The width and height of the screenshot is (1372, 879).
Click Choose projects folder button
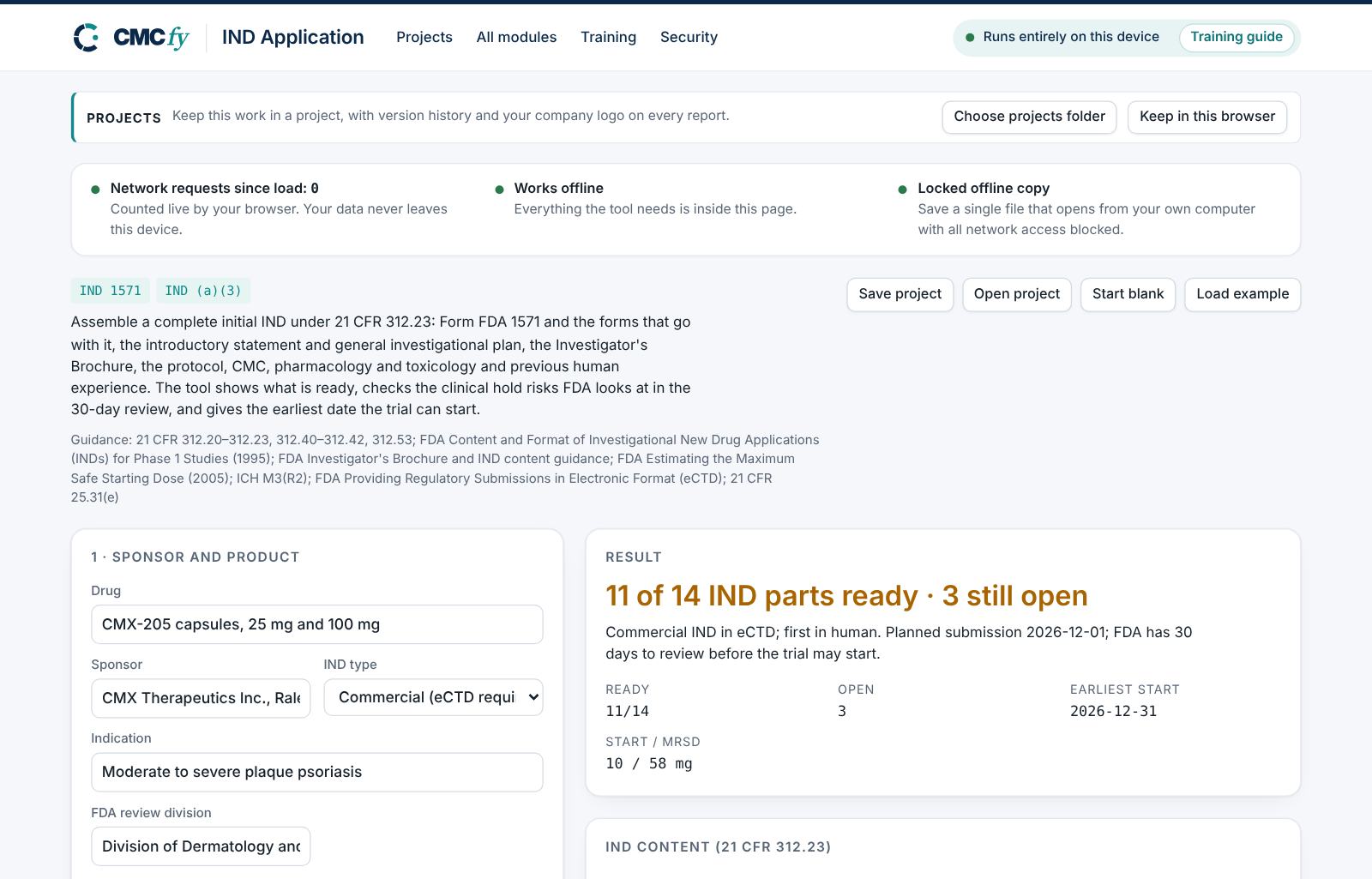[x=1029, y=117]
